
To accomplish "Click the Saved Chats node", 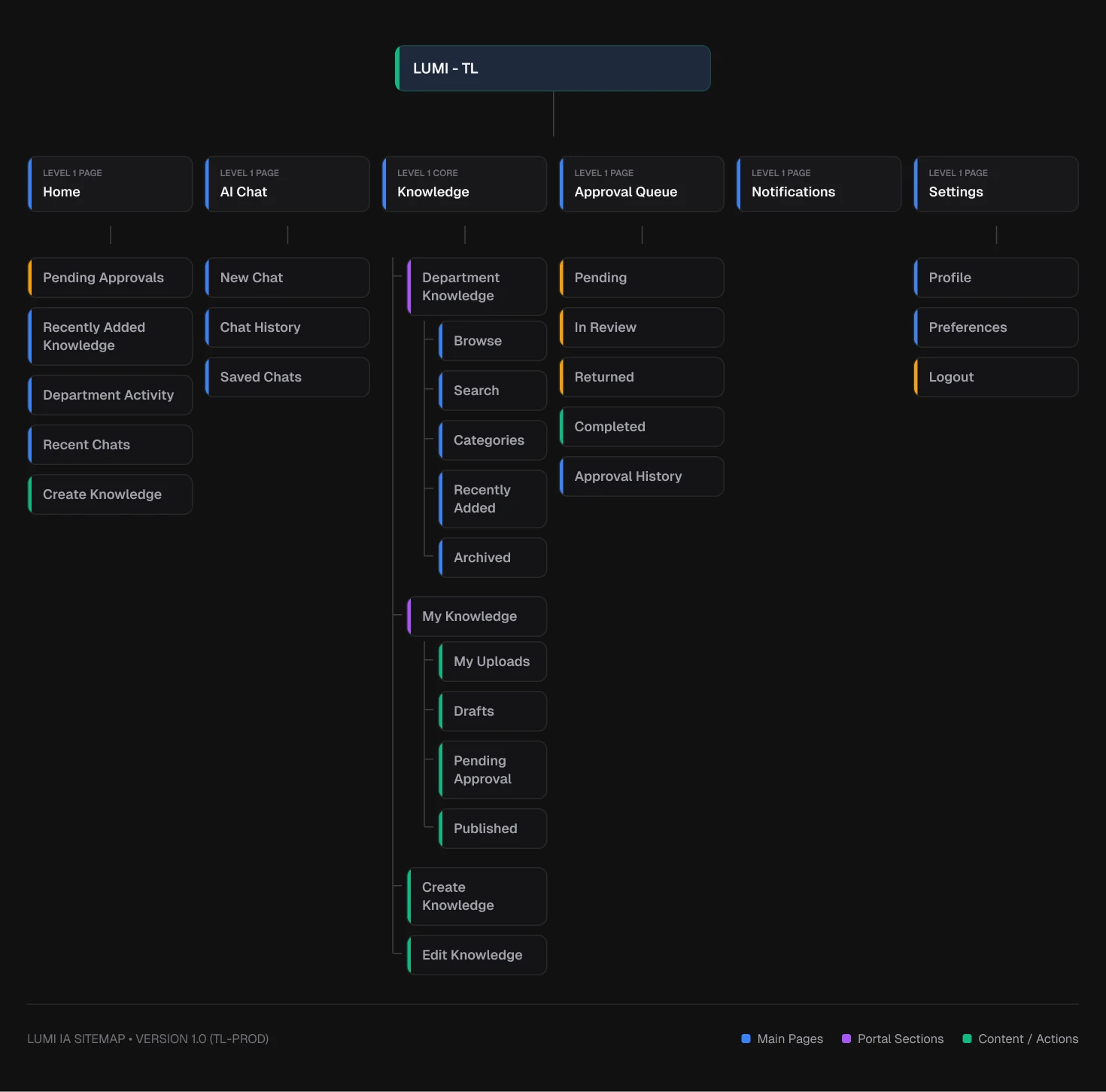I will point(287,377).
